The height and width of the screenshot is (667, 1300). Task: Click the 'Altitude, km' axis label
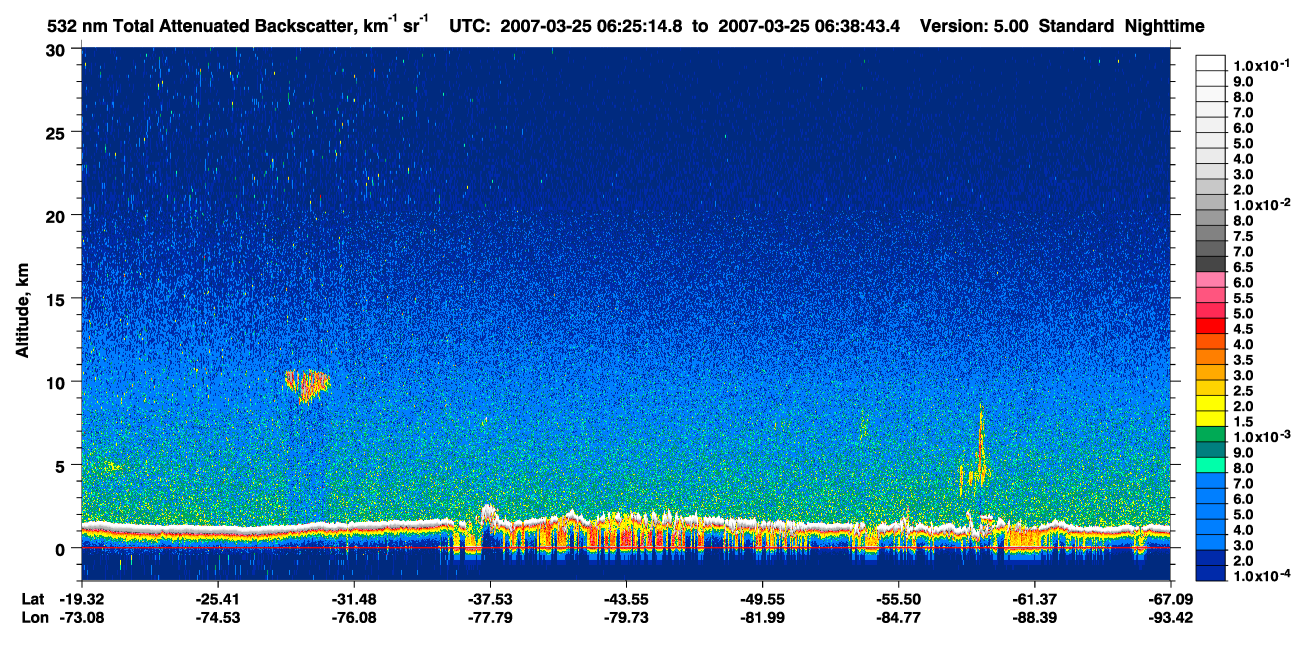point(23,312)
